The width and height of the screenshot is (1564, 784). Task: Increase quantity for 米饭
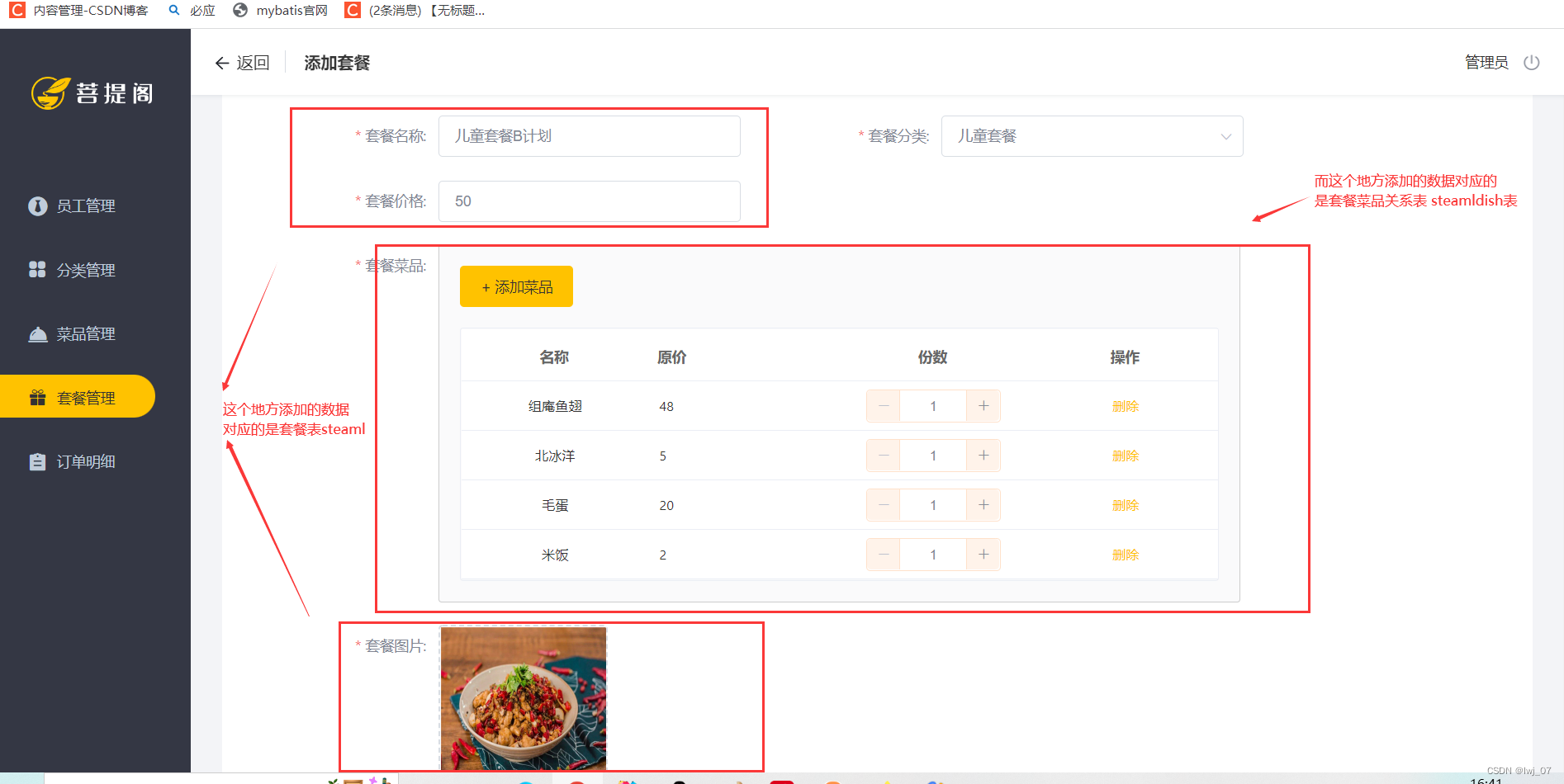(983, 555)
